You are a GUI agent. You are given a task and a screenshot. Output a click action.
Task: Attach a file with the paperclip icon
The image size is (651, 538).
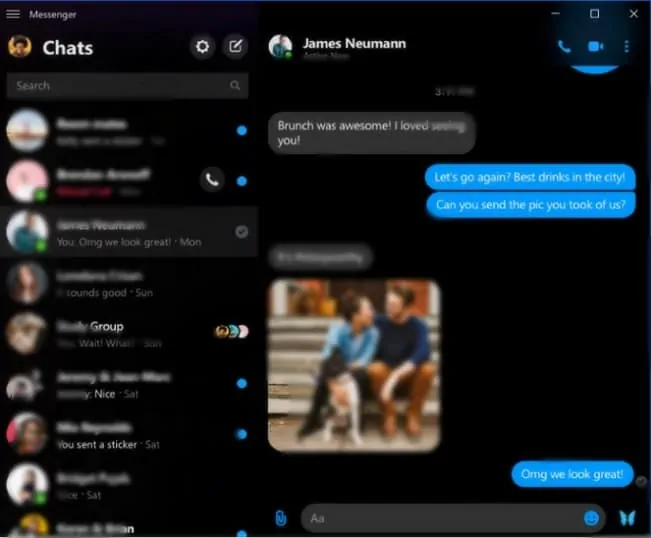point(281,518)
